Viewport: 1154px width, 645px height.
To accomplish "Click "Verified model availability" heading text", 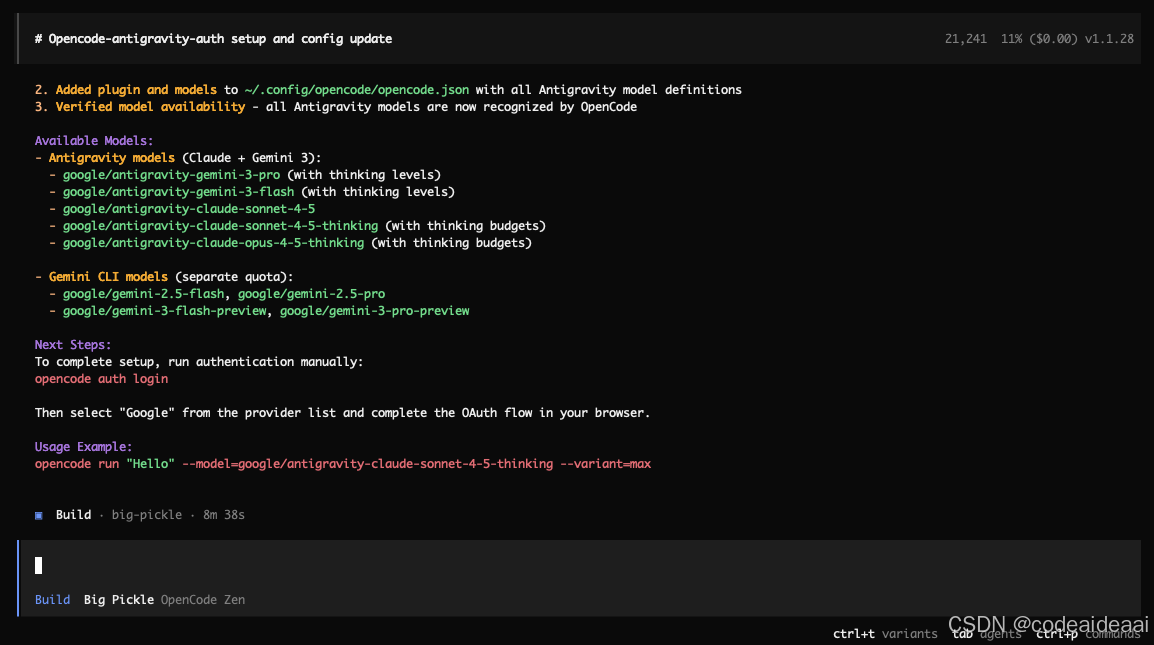I will (x=150, y=107).
